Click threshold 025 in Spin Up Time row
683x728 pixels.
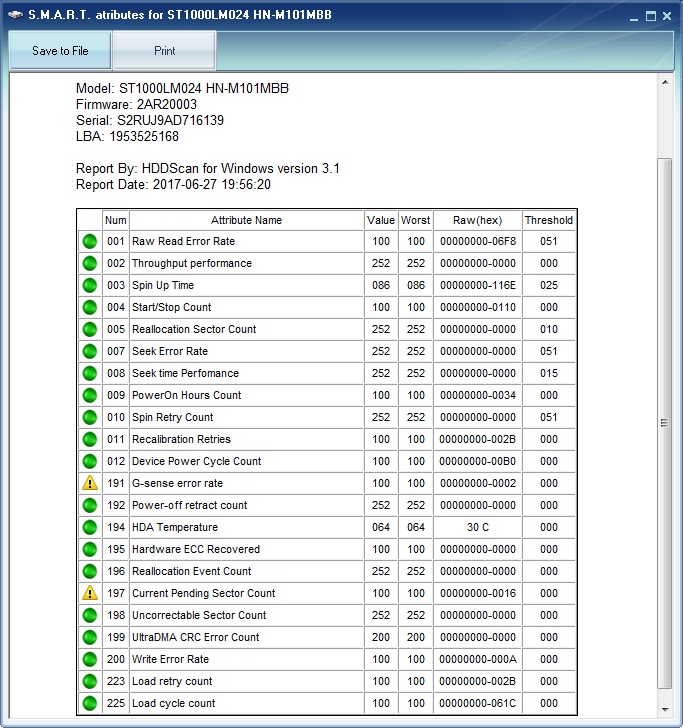549,285
